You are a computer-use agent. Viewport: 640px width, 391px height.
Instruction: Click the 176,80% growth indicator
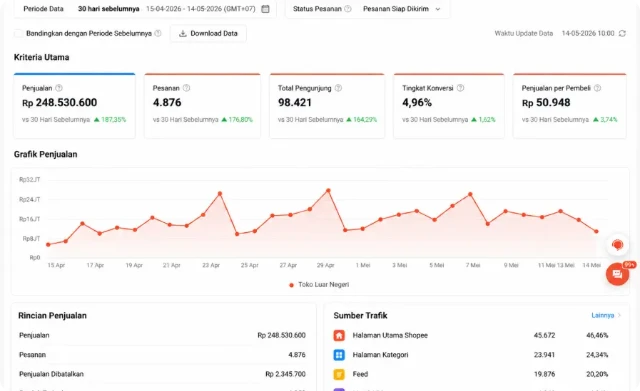tap(237, 120)
